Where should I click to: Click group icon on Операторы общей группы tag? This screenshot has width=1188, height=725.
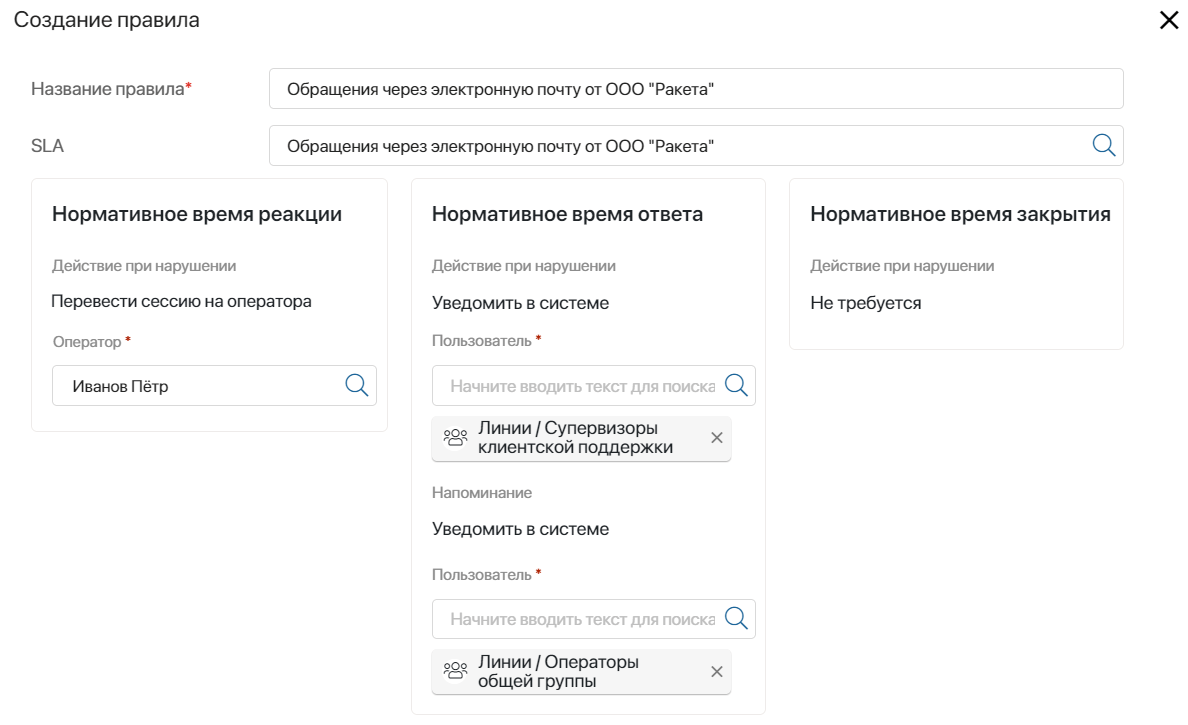pos(455,672)
